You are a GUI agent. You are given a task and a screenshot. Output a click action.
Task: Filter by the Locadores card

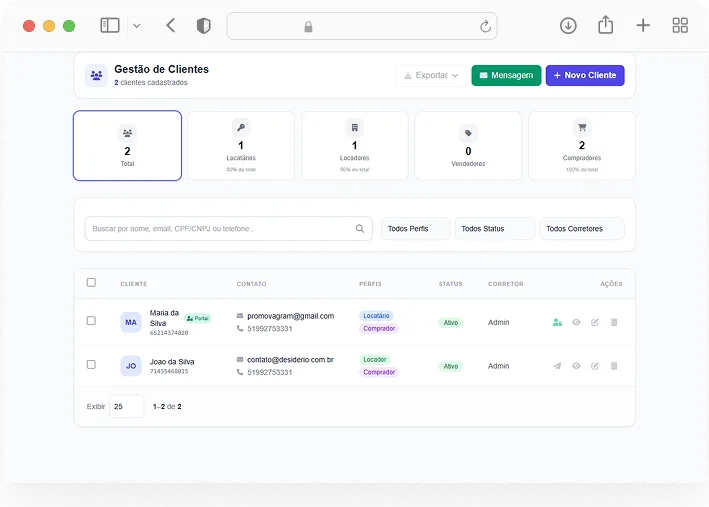[354, 146]
